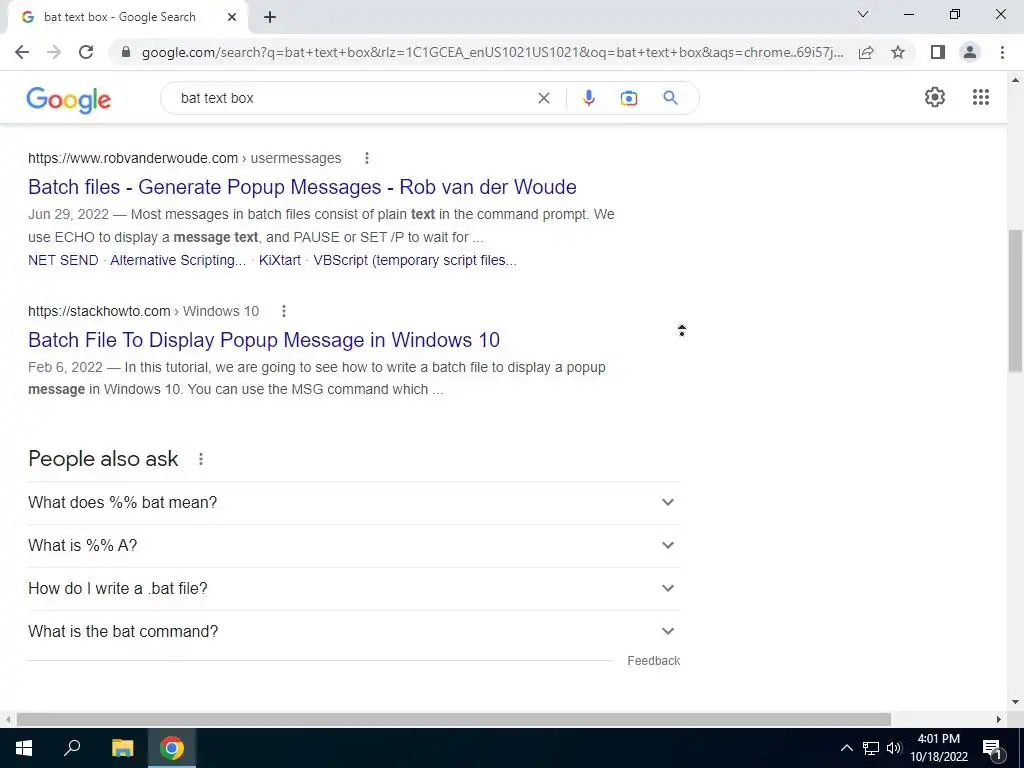Viewport: 1024px width, 768px height.
Task: View site info padlock icon
Action: (x=126, y=52)
